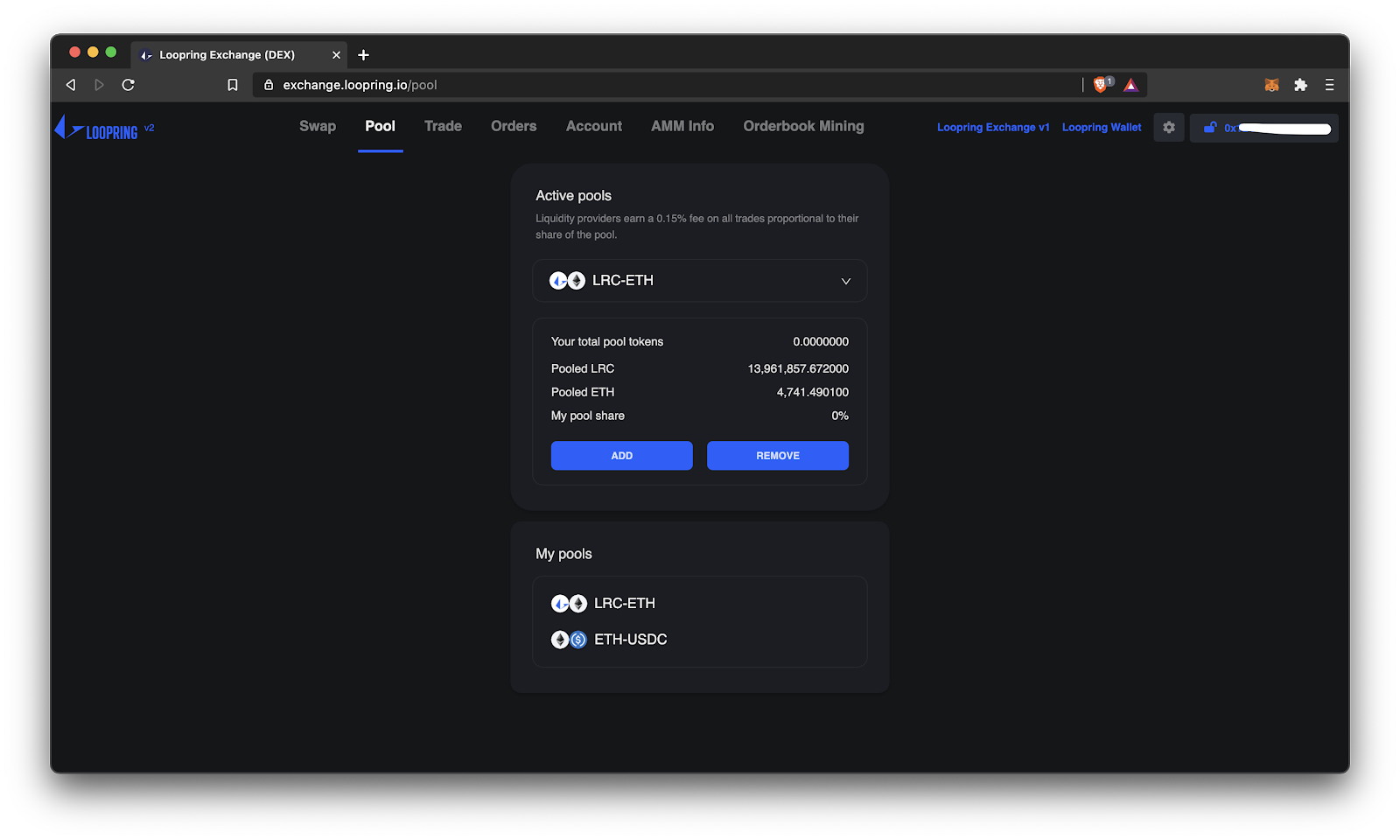Go back to previous page
The height and width of the screenshot is (840, 1400).
point(71,85)
